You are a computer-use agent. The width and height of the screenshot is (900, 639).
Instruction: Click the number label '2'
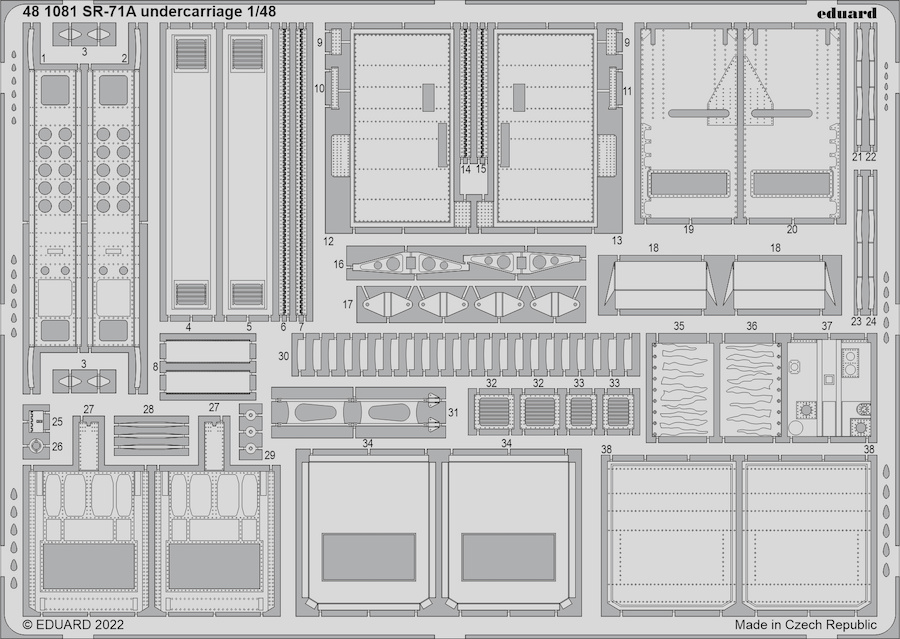124,58
